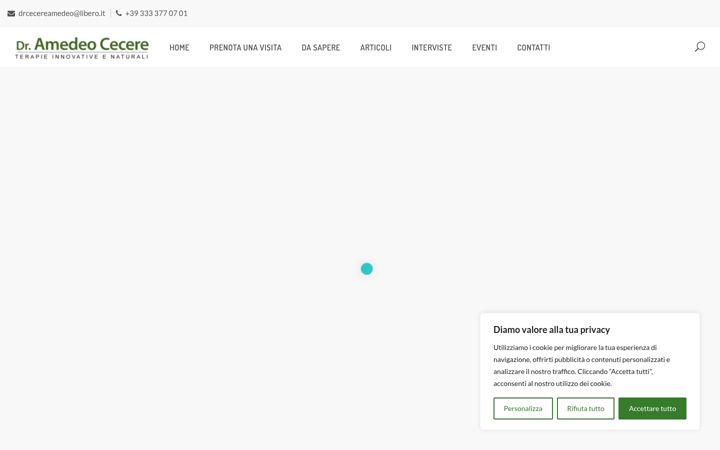Click the phone handset icon

[118, 13]
